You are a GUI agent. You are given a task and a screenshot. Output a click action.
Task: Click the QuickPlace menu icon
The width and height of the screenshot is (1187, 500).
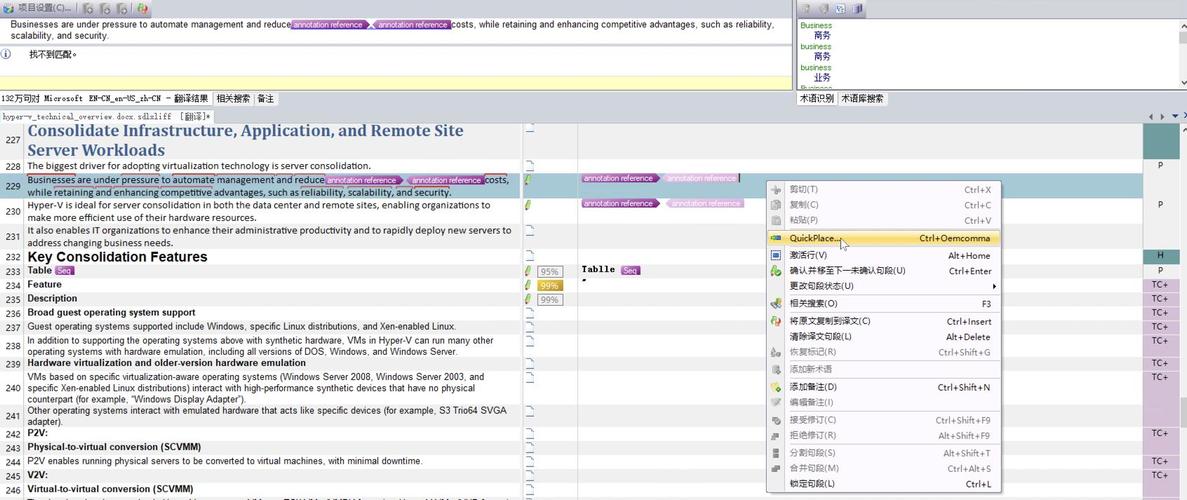click(x=775, y=238)
